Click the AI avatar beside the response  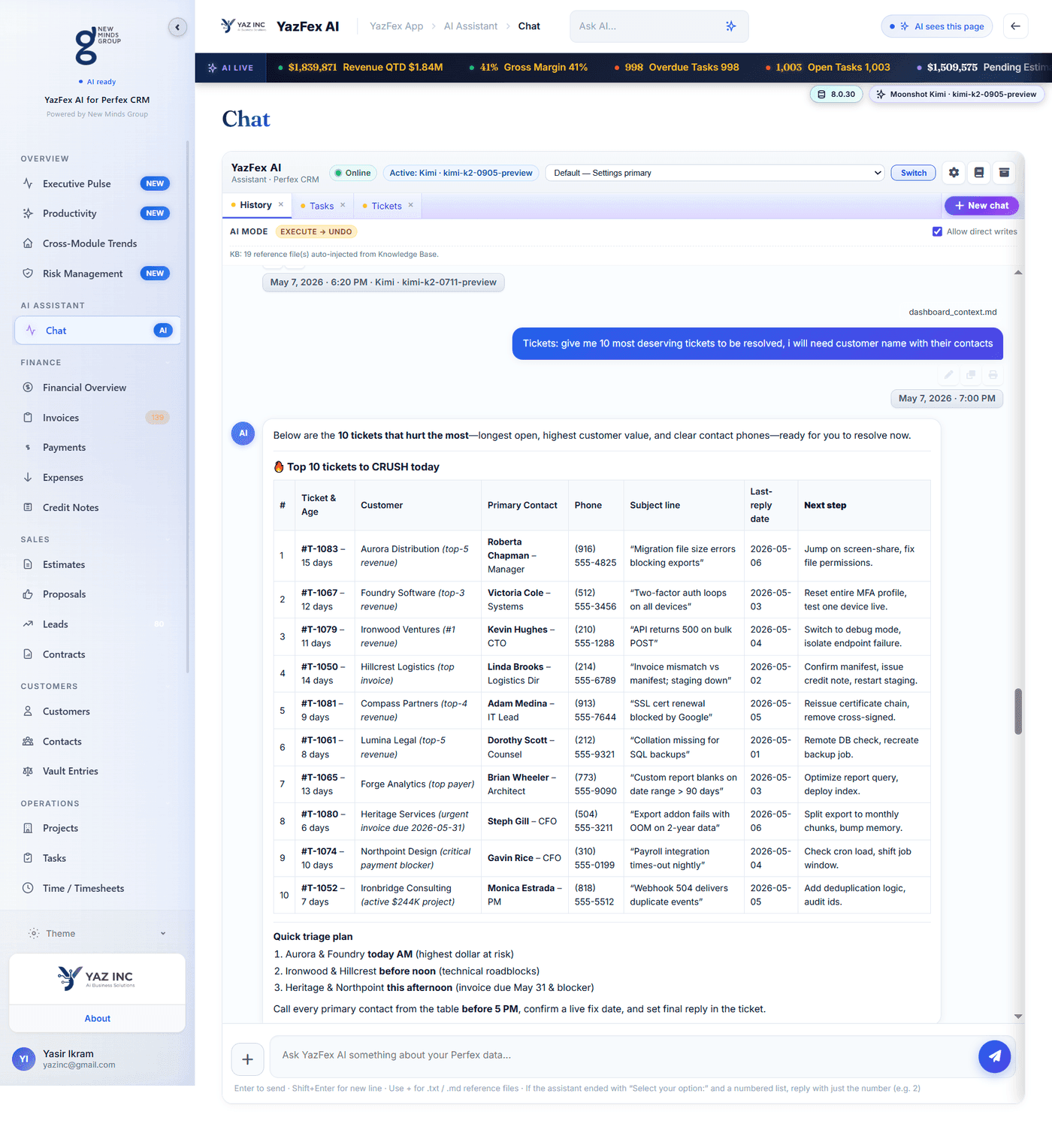tap(243, 434)
